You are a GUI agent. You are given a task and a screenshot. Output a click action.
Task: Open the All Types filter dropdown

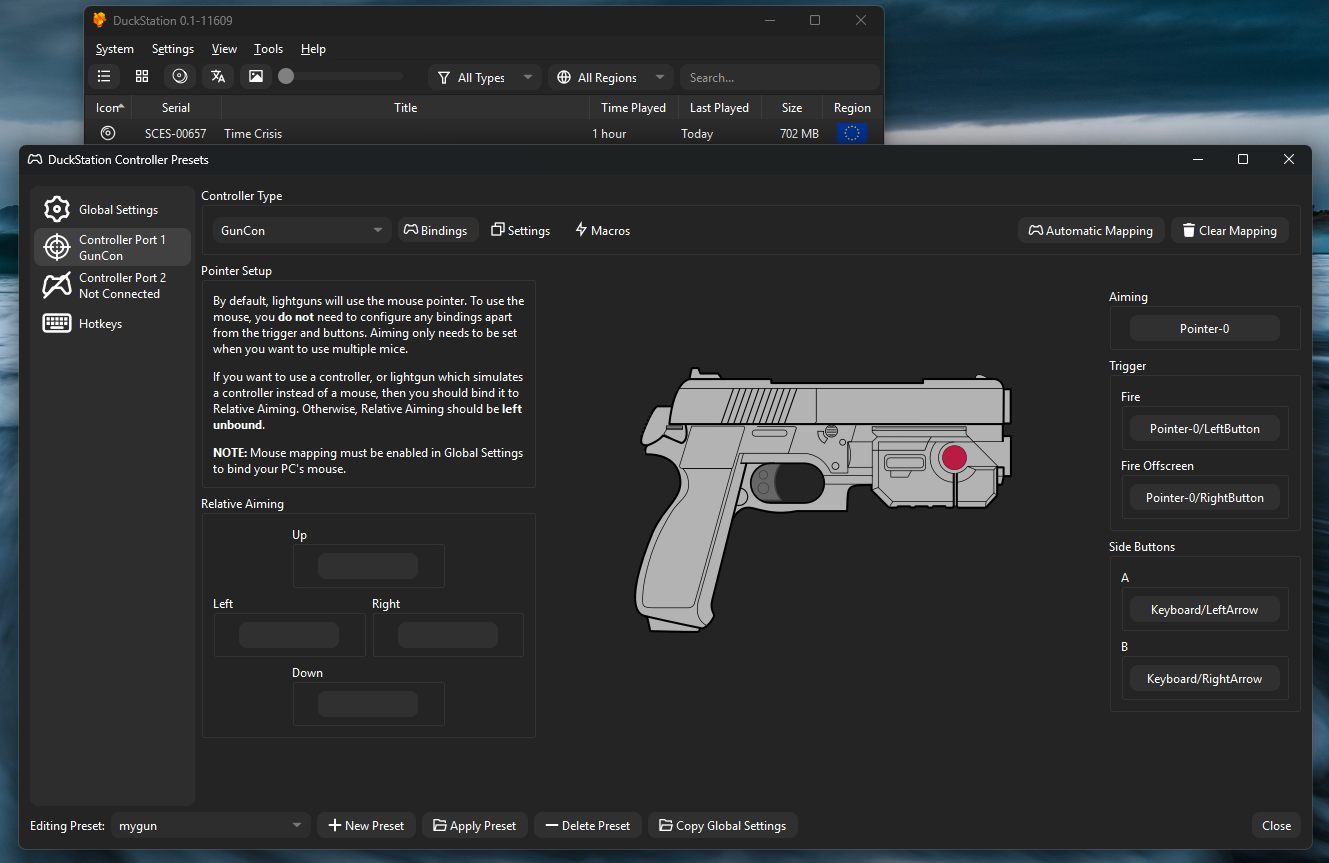[x=485, y=77]
